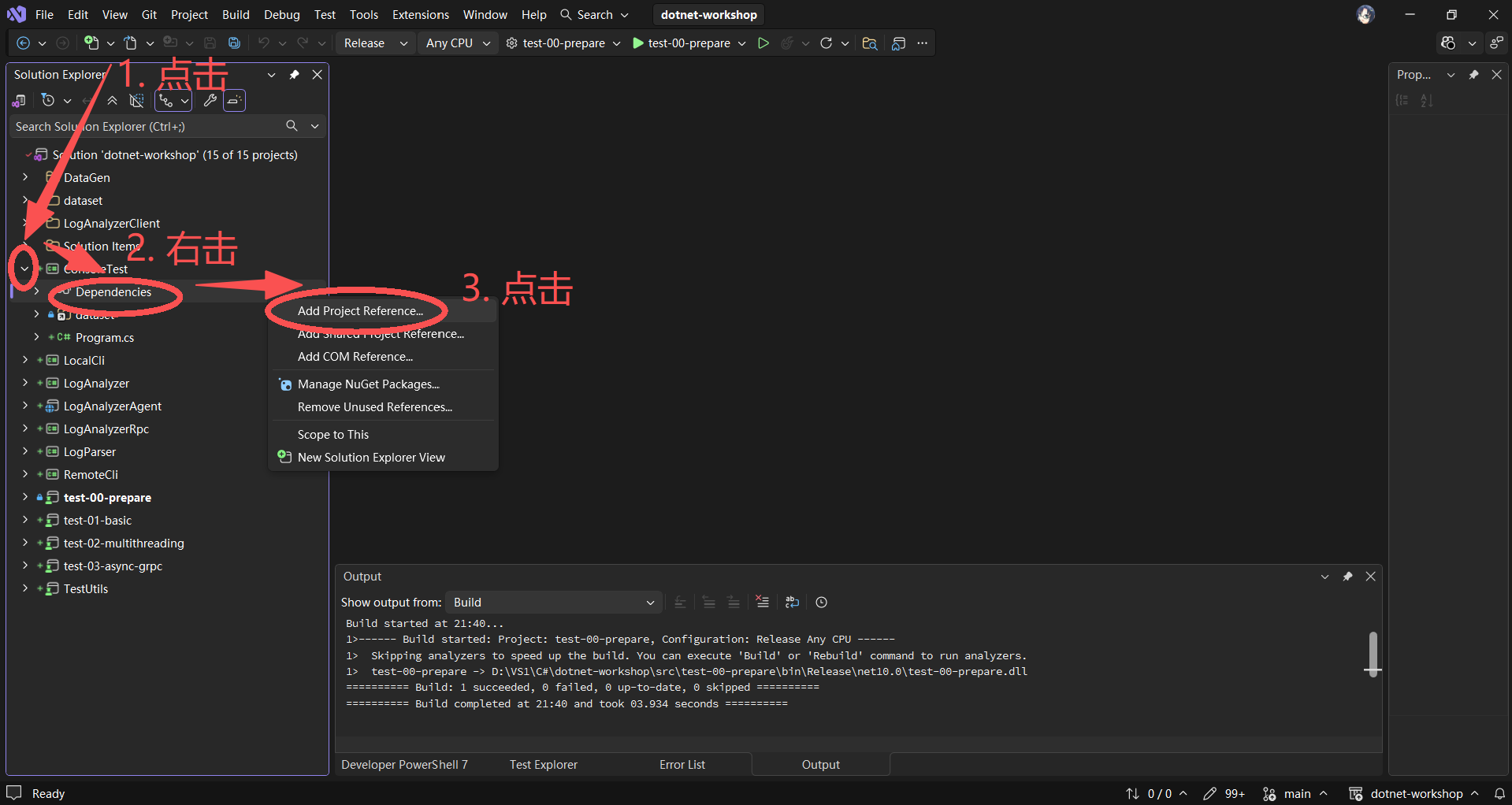1512x805 pixels.
Task: Click the Pending Changes Filter clock icon
Action: click(x=48, y=101)
